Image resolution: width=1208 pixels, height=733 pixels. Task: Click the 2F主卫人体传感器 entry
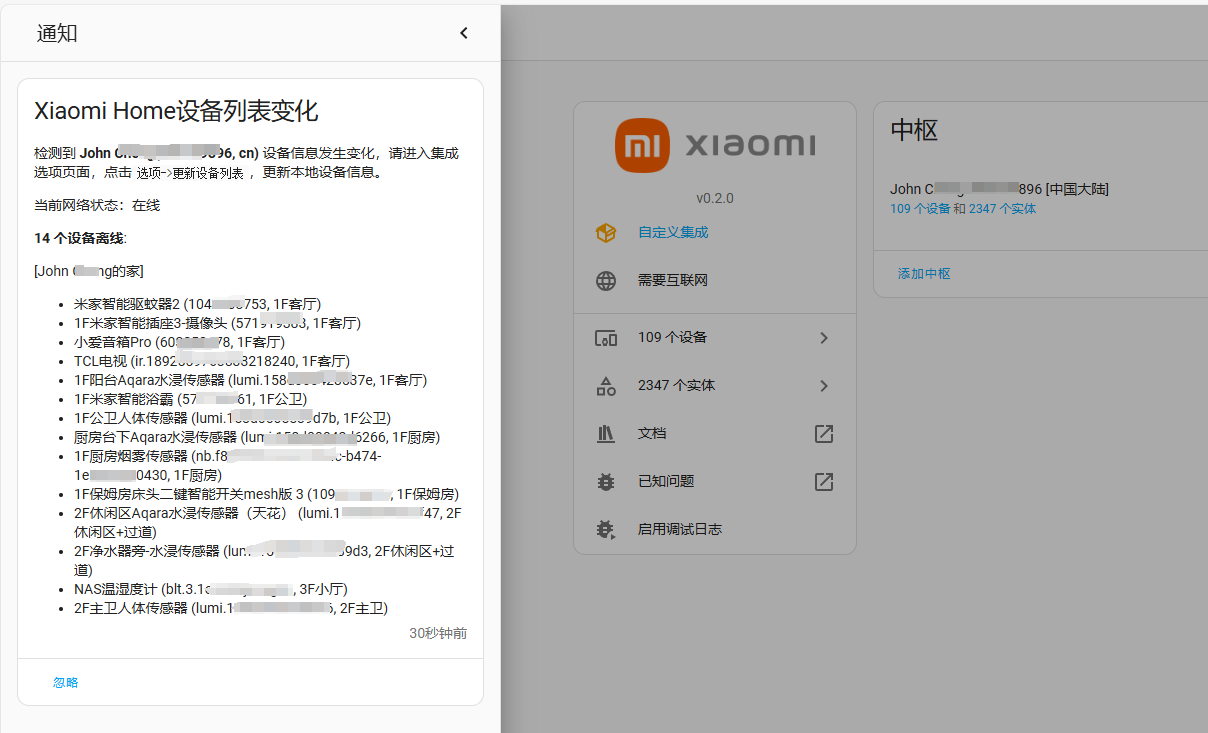(231, 608)
